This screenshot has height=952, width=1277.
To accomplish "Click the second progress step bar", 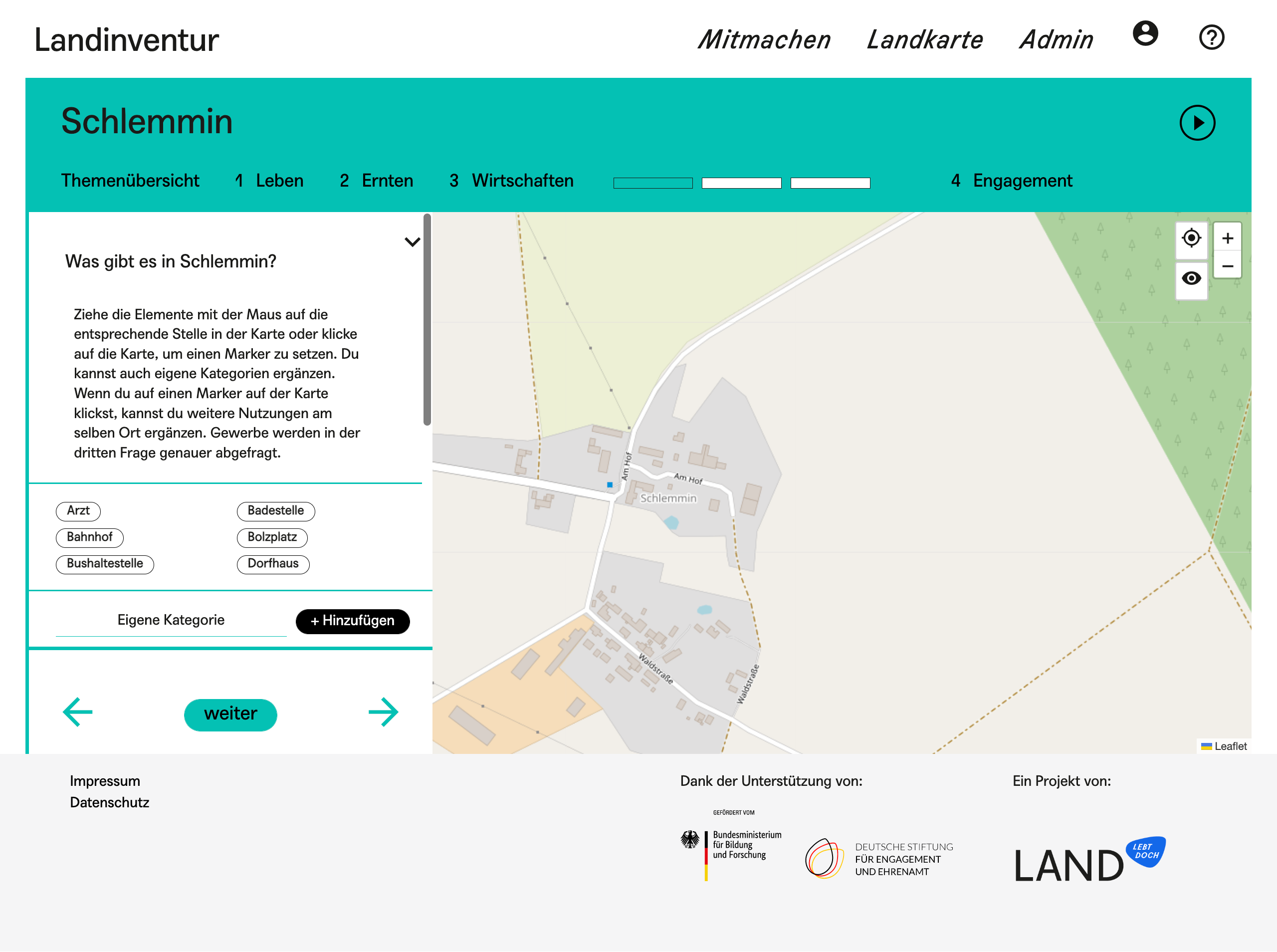I will pyautogui.click(x=741, y=183).
